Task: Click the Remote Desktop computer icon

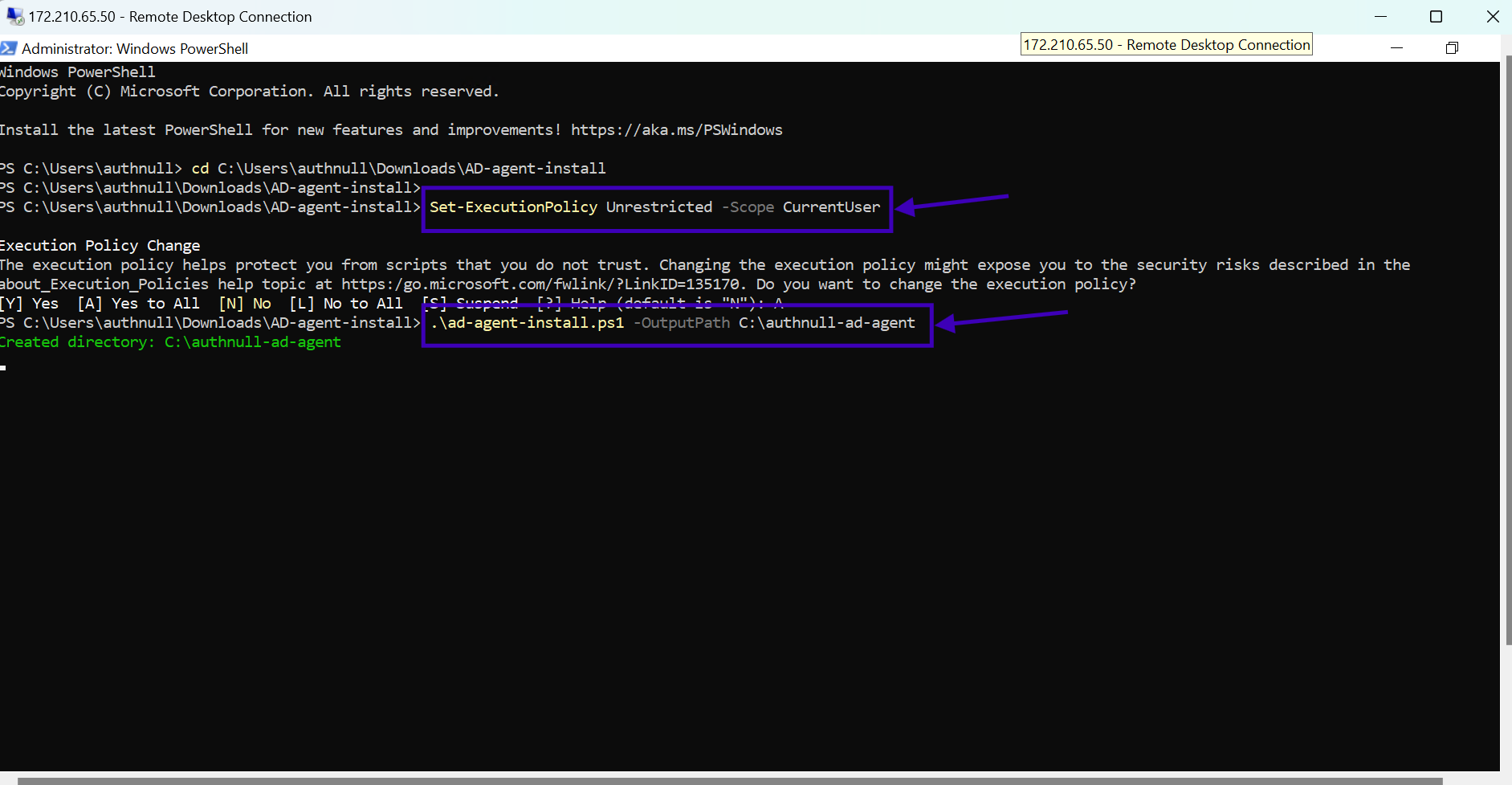Action: 14,15
